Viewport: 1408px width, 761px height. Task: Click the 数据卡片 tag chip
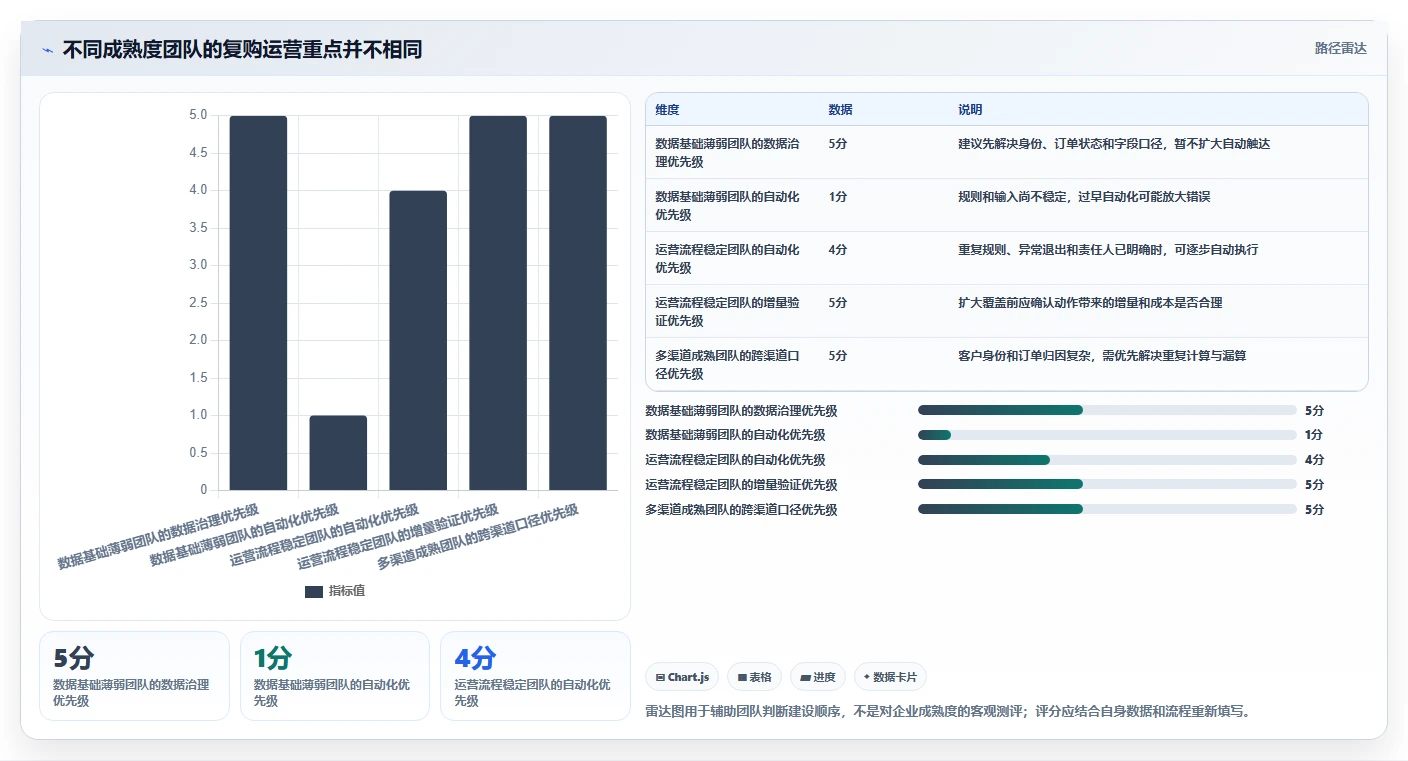point(890,677)
